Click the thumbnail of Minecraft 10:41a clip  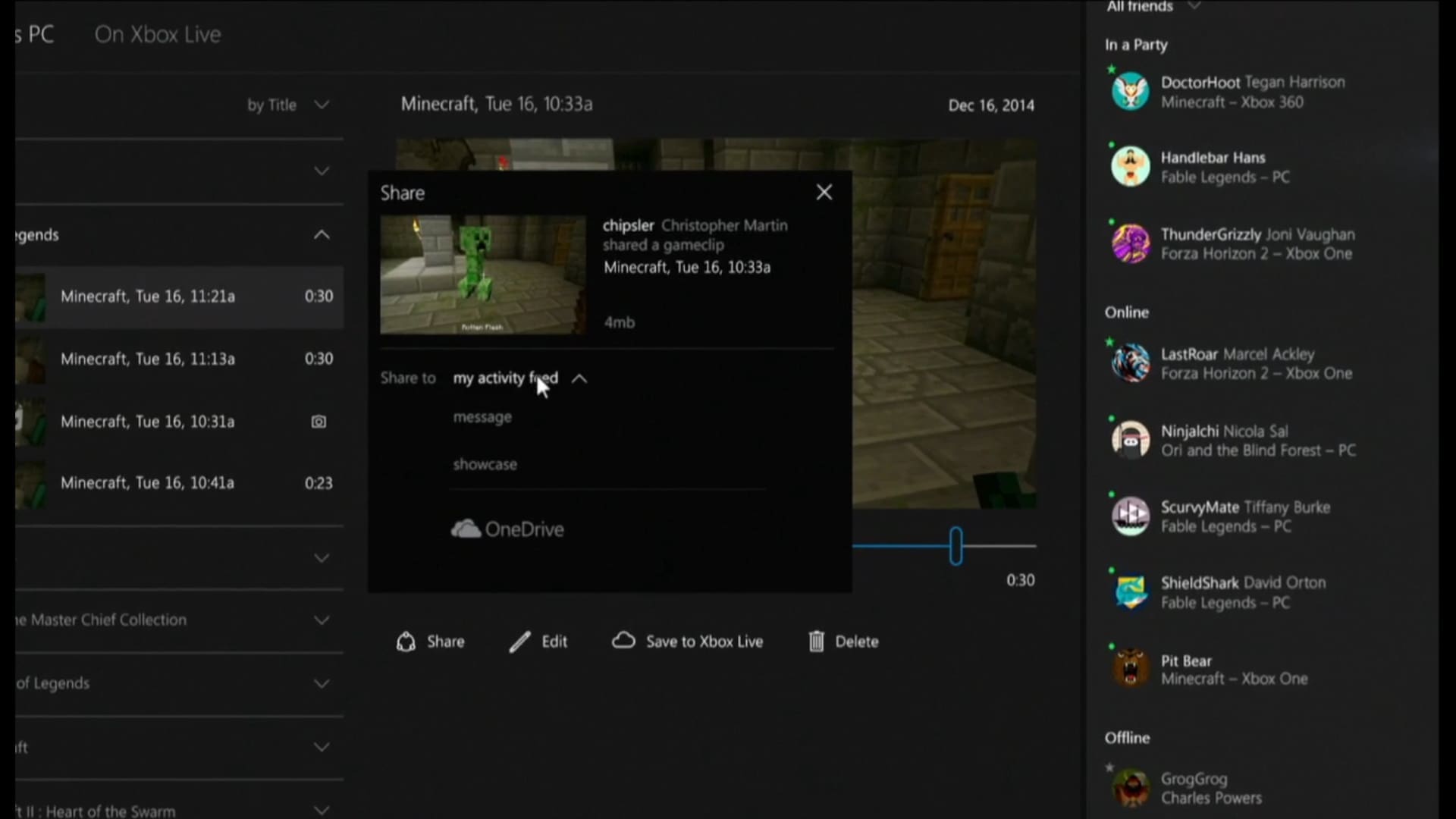click(30, 484)
